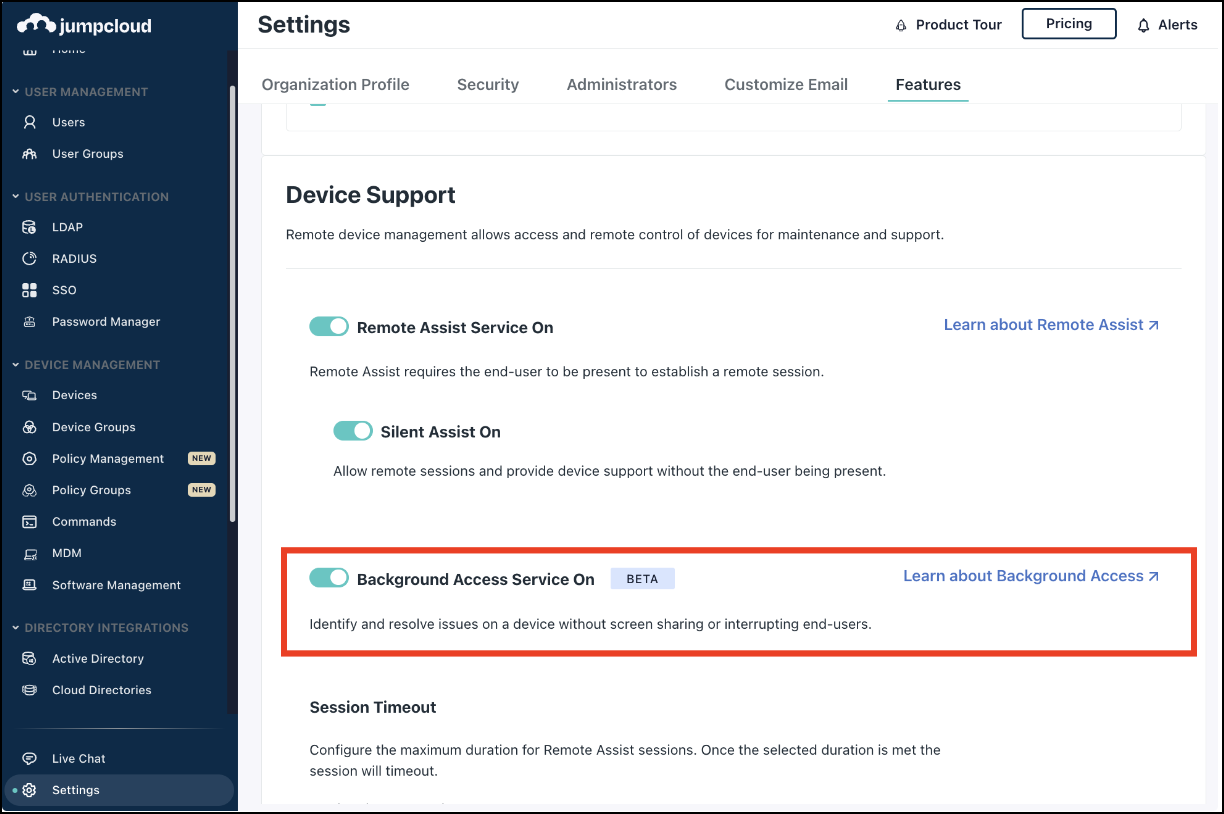Viewport: 1224px width, 814px height.
Task: Open Password Manager icon in sidebar
Action: [30, 322]
